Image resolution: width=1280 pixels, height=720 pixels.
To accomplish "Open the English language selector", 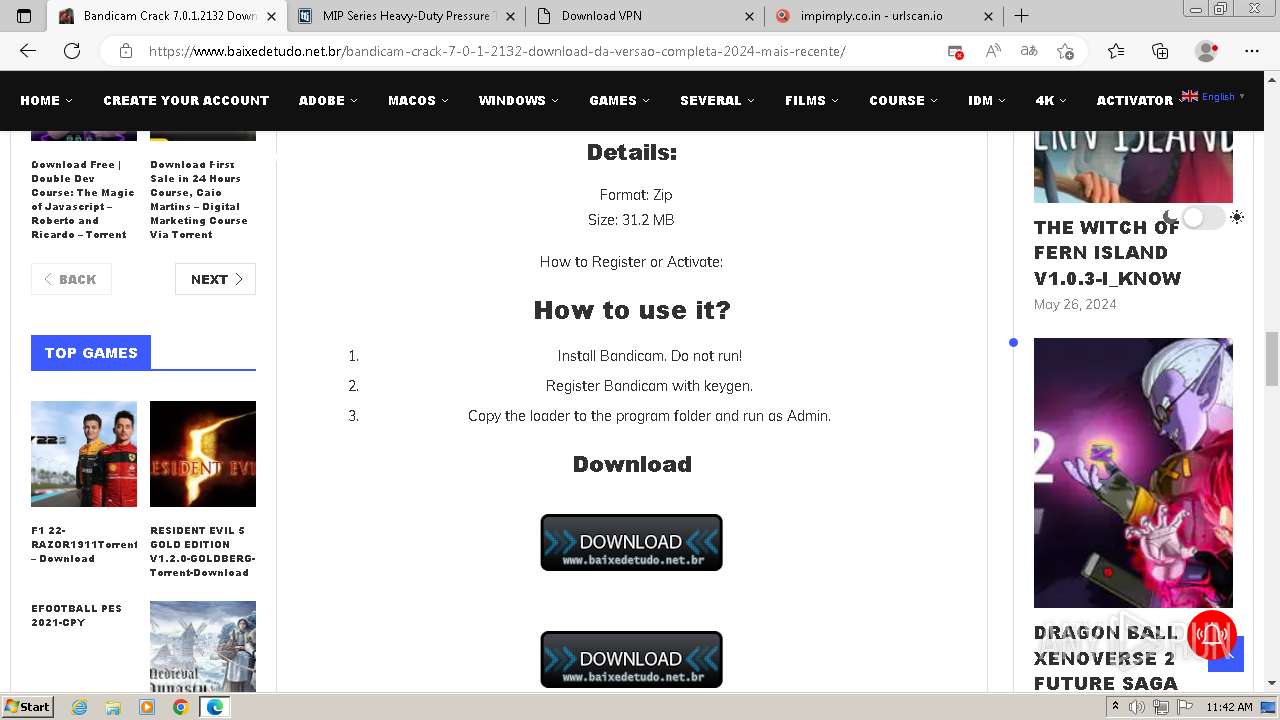I will pyautogui.click(x=1213, y=97).
